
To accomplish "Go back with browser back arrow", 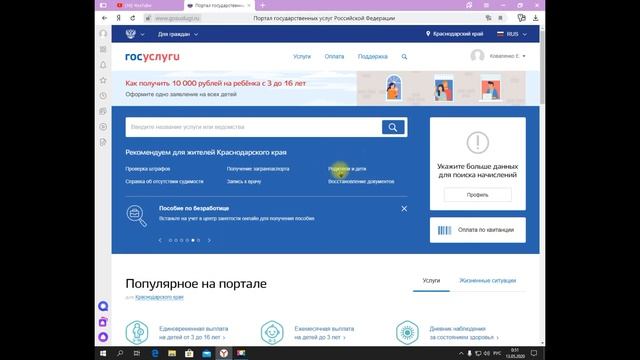I will pos(104,18).
